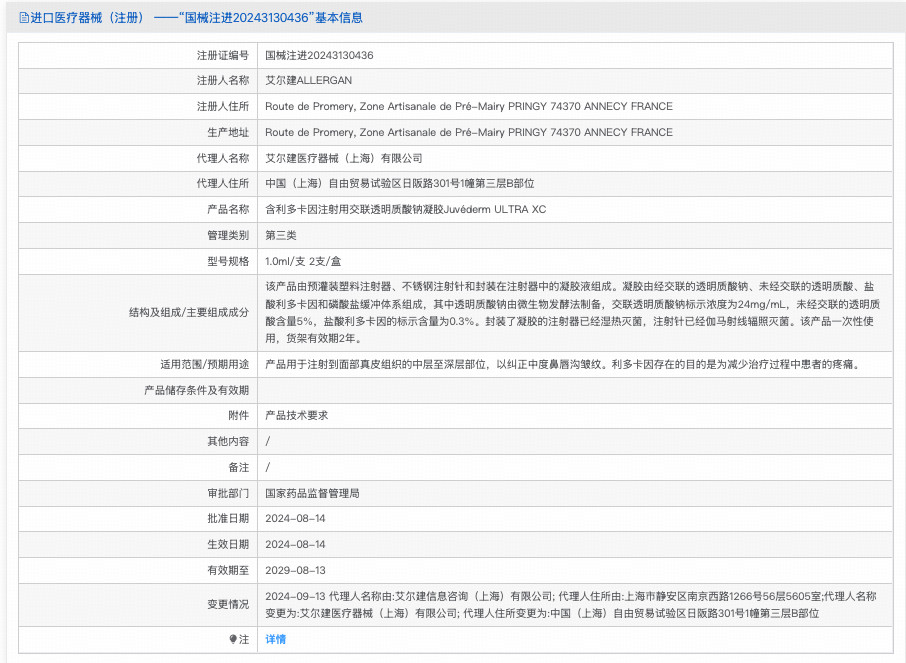Open the 详情 link

pyautogui.click(x=275, y=639)
